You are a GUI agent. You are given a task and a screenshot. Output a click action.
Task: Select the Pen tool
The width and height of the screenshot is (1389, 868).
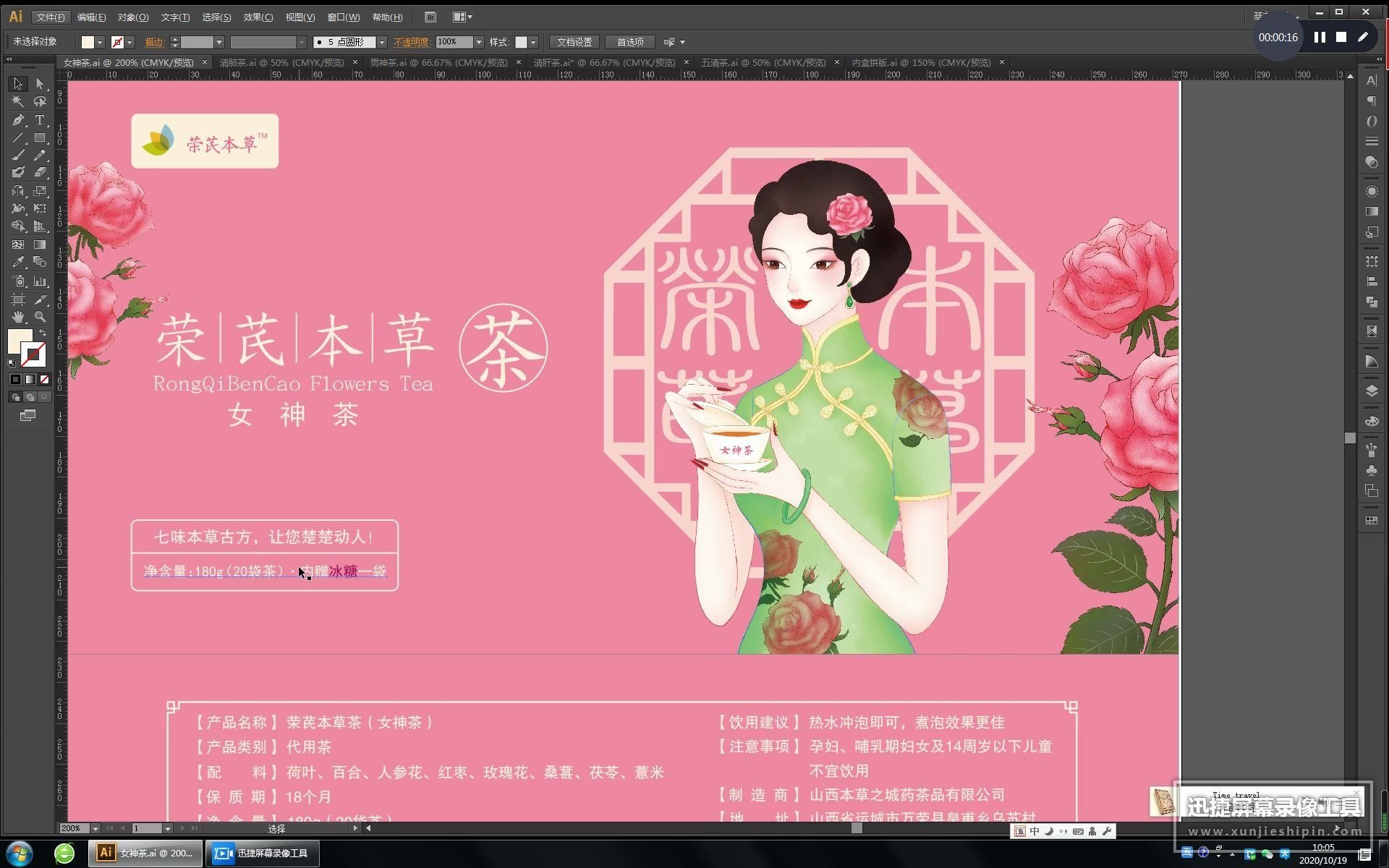(18, 119)
